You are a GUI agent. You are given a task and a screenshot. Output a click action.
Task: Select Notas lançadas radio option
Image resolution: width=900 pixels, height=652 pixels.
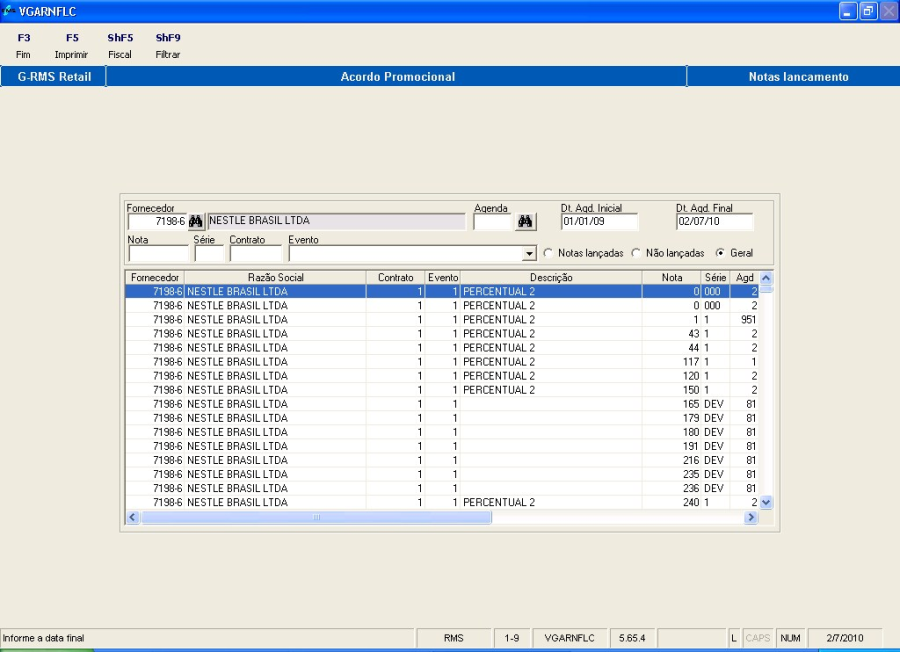(x=548, y=253)
